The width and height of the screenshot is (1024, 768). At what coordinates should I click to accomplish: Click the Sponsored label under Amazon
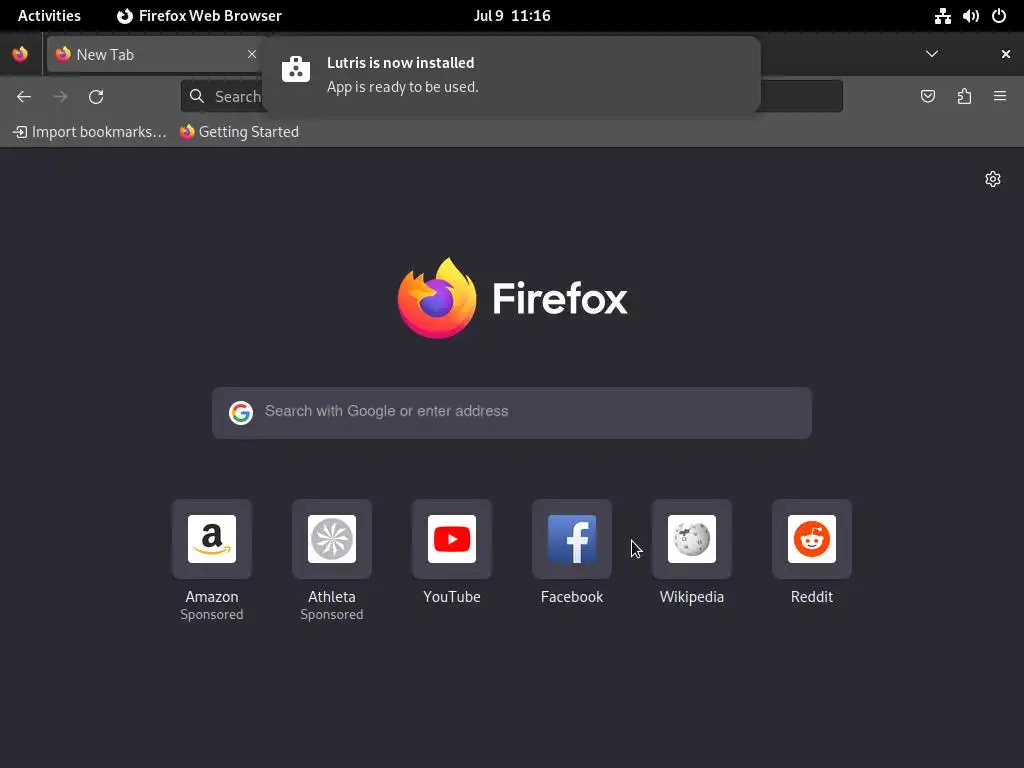point(212,615)
